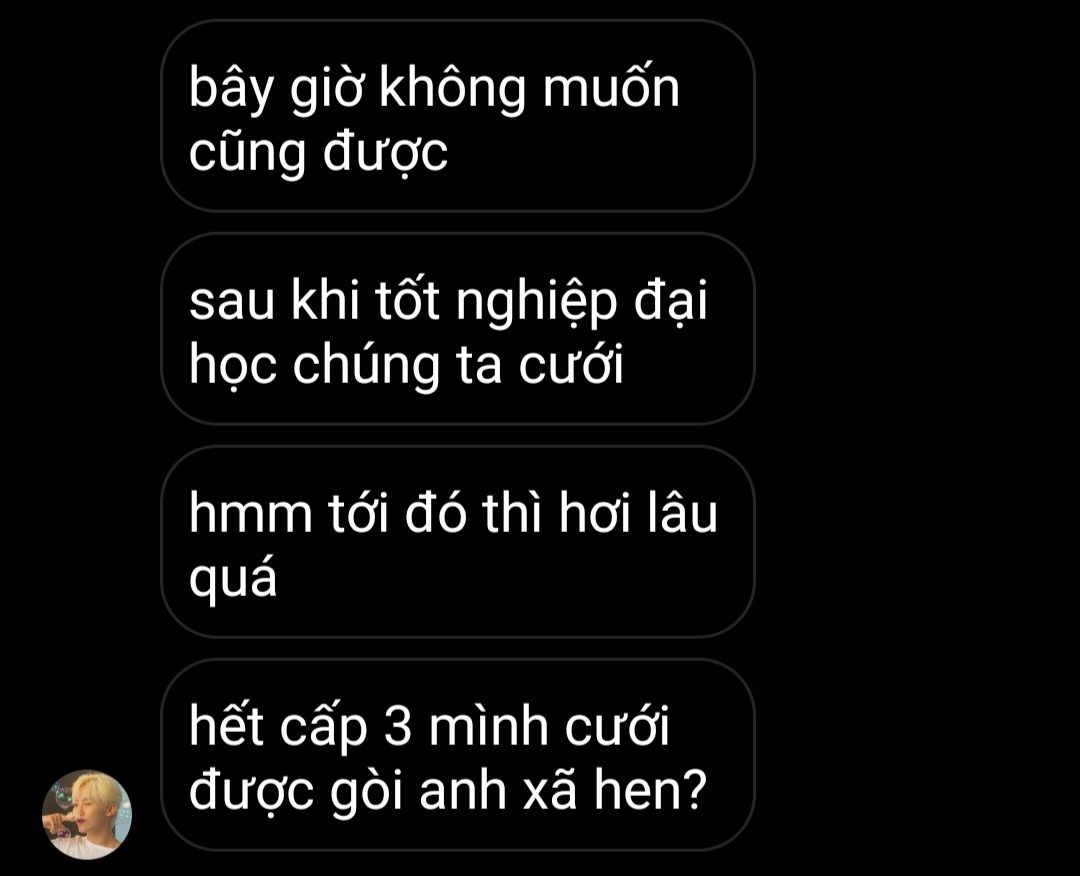Viewport: 1080px width, 876px height.
Task: Click the word 'quá' in the third bubble
Action: 233,578
